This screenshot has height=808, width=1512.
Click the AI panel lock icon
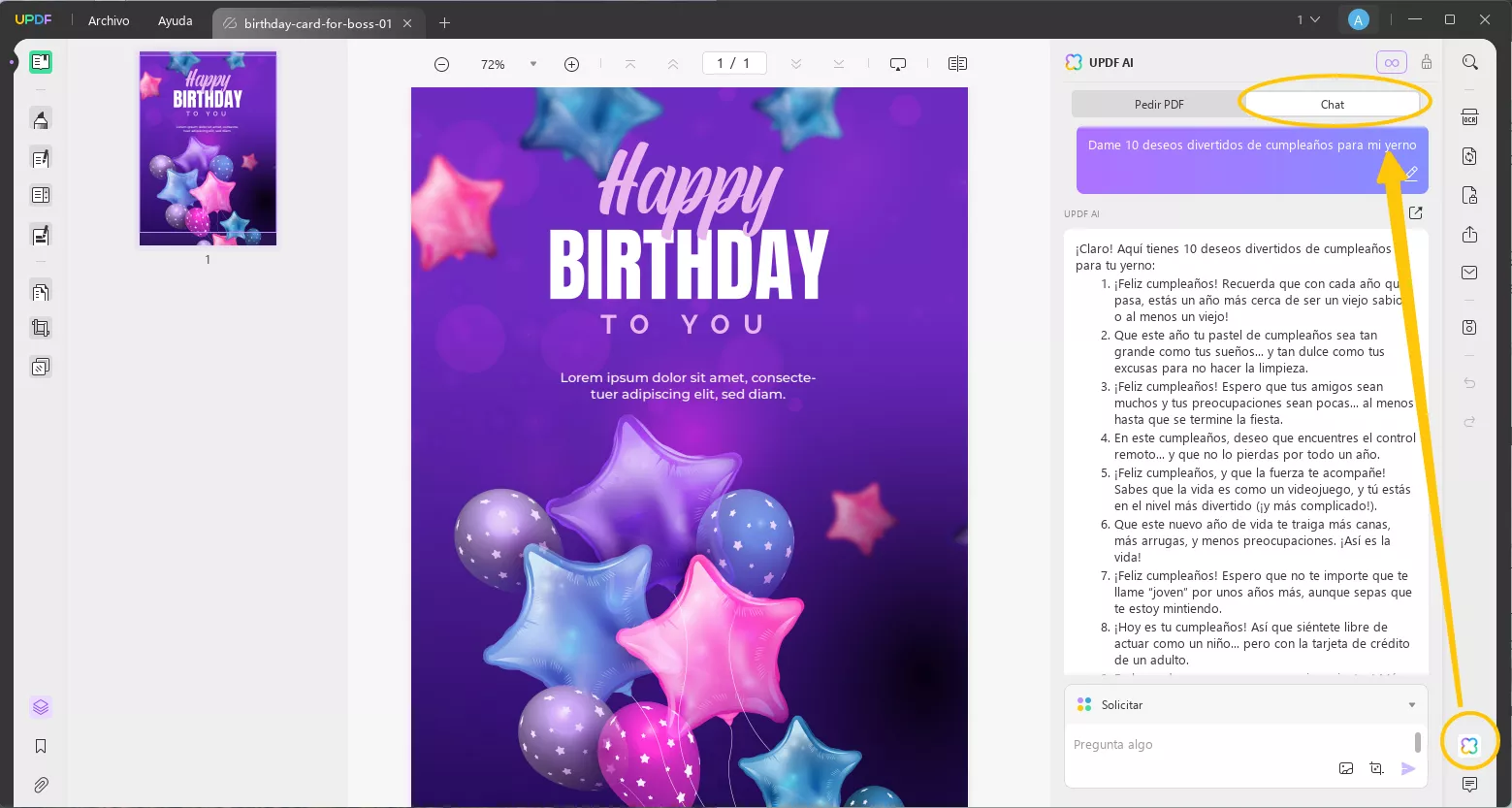pyautogui.click(x=1427, y=62)
